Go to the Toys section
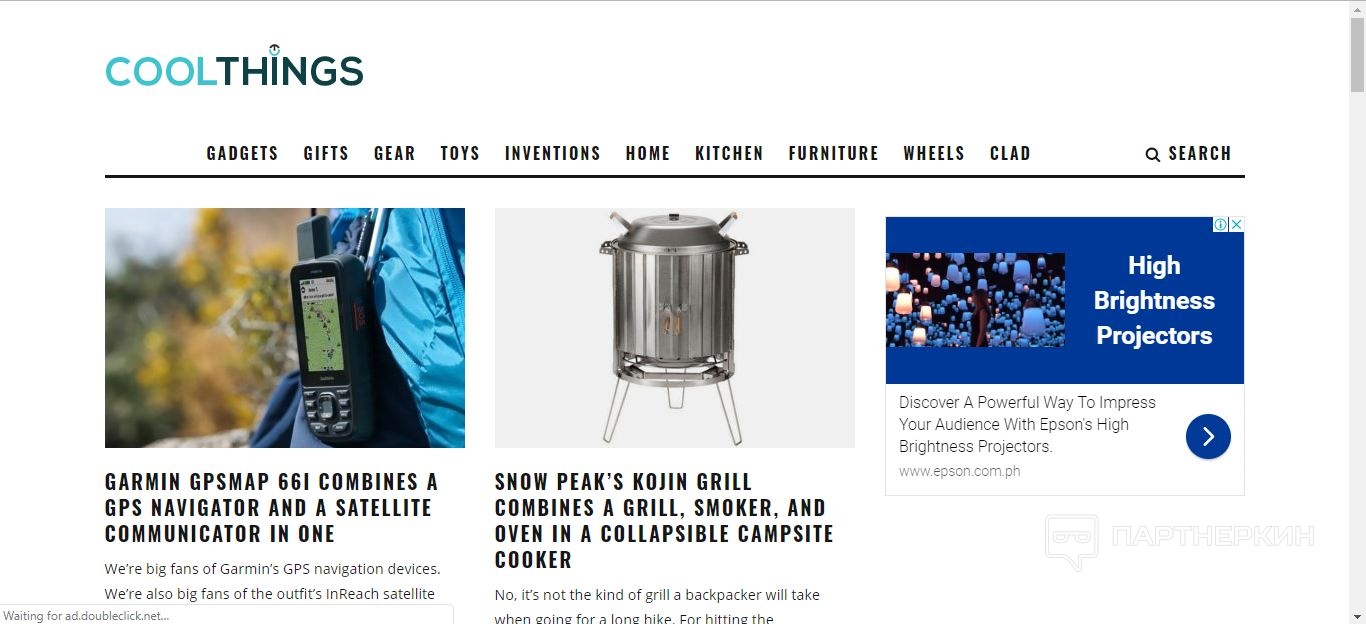1366x624 pixels. [460, 153]
